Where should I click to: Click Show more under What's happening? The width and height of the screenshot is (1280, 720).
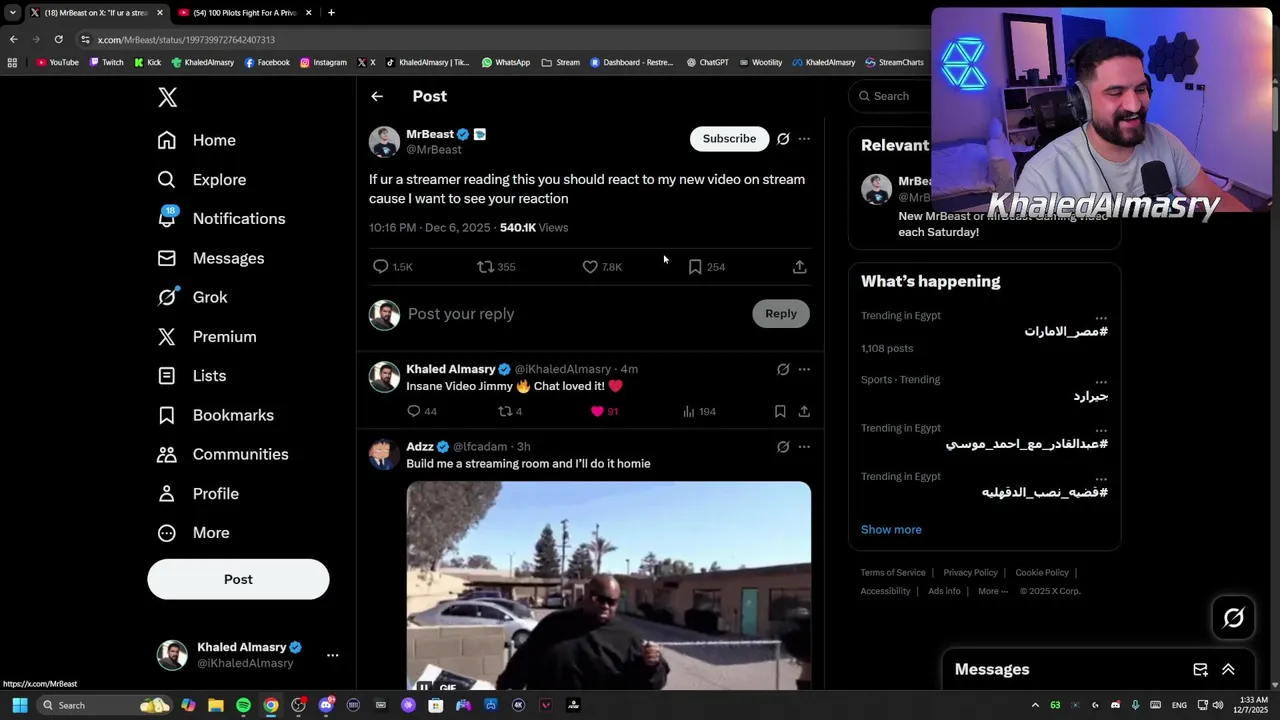click(x=891, y=530)
